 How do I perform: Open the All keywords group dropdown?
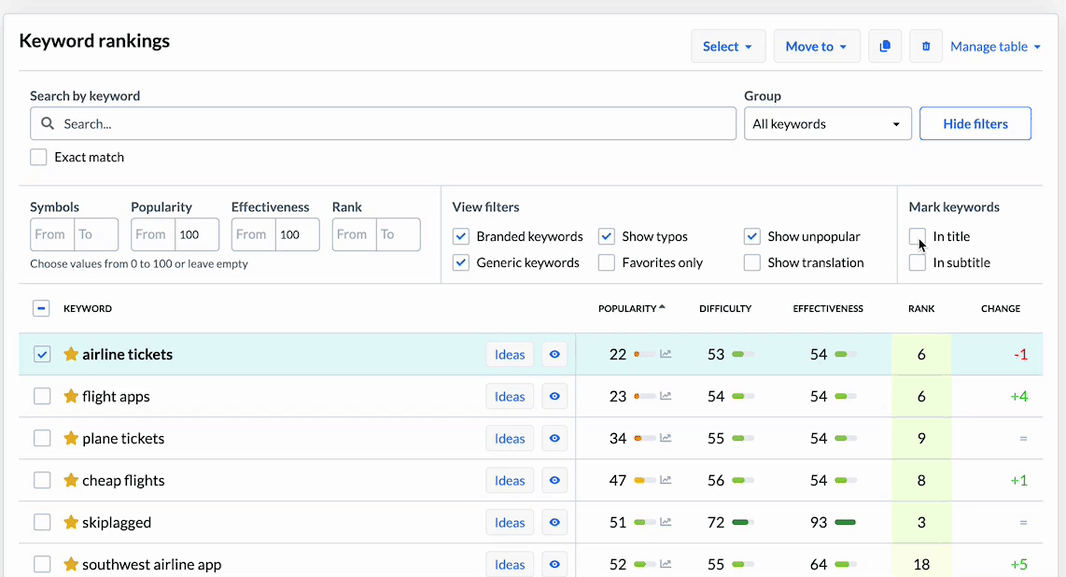tap(827, 124)
